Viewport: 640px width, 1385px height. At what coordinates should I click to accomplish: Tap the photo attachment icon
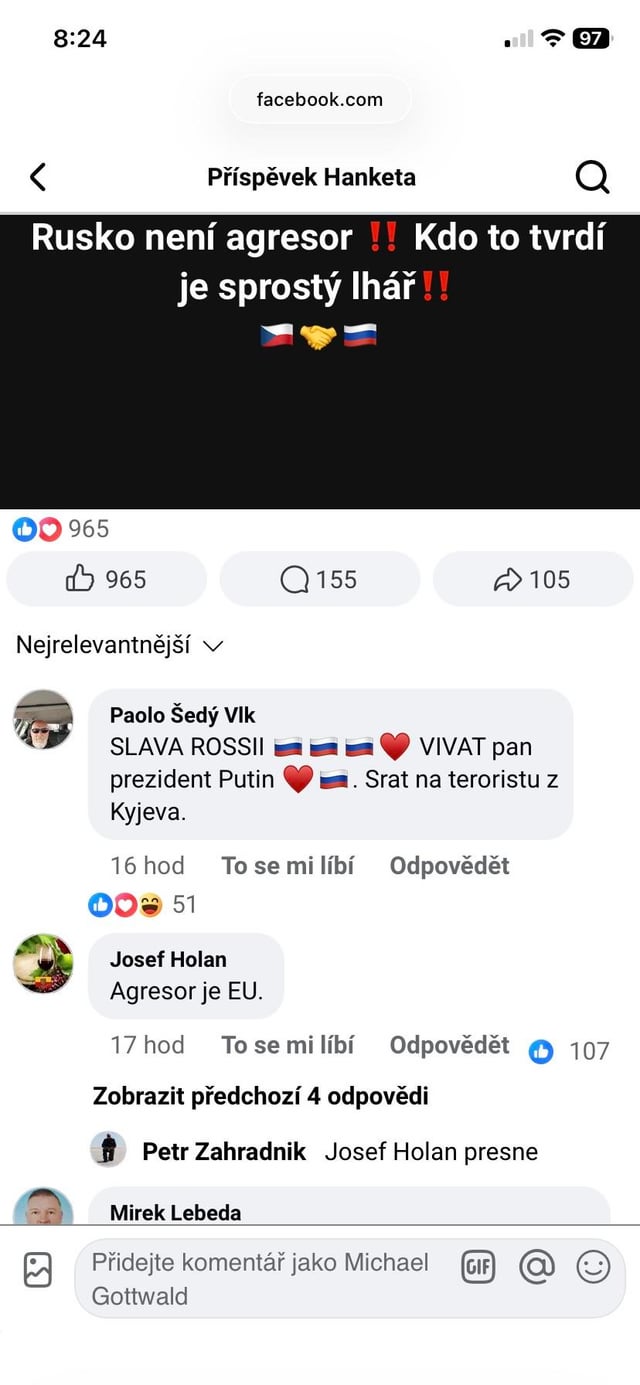[38, 1269]
